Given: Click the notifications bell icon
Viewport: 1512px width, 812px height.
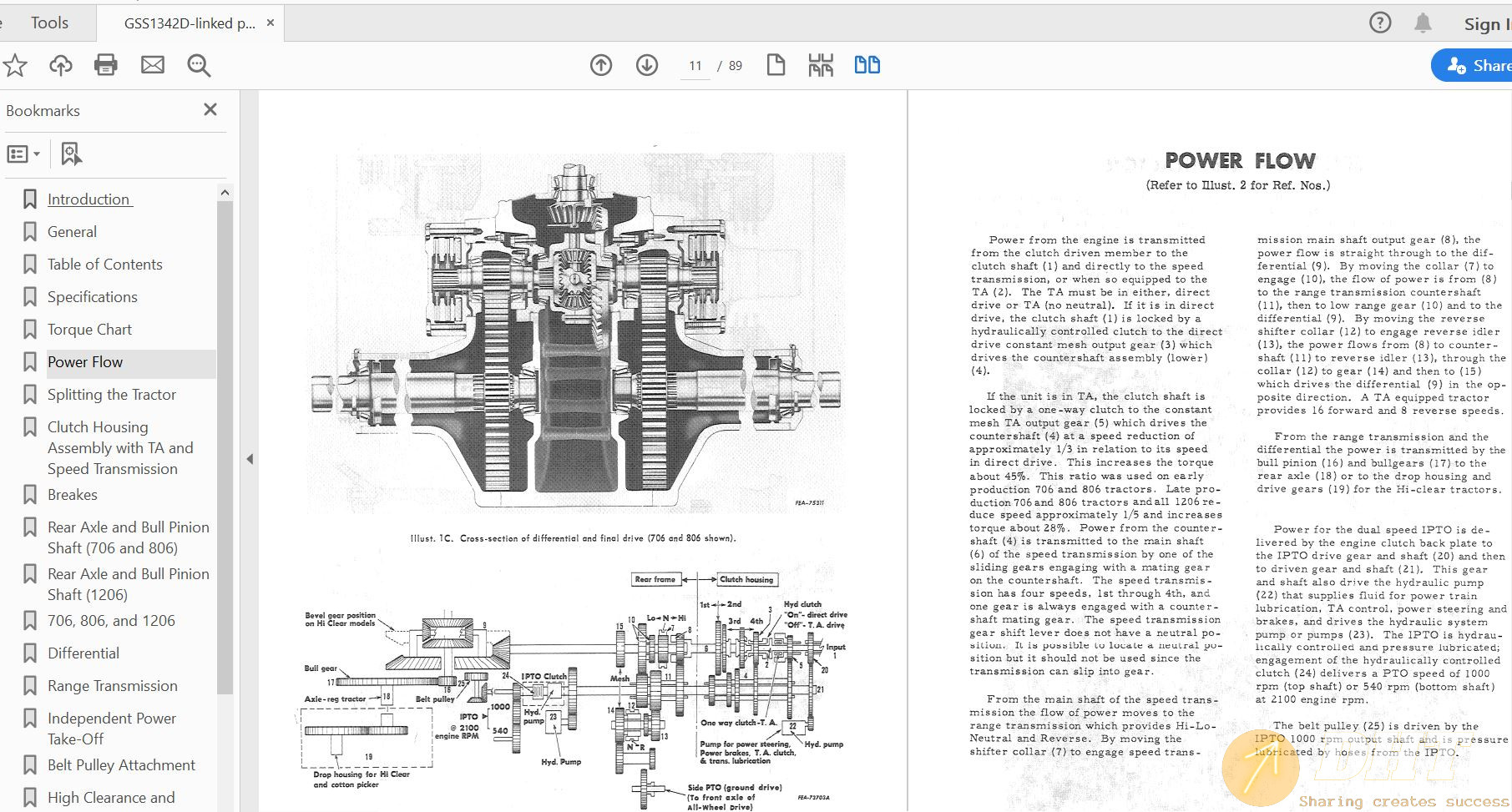Looking at the screenshot, I should click(1423, 23).
